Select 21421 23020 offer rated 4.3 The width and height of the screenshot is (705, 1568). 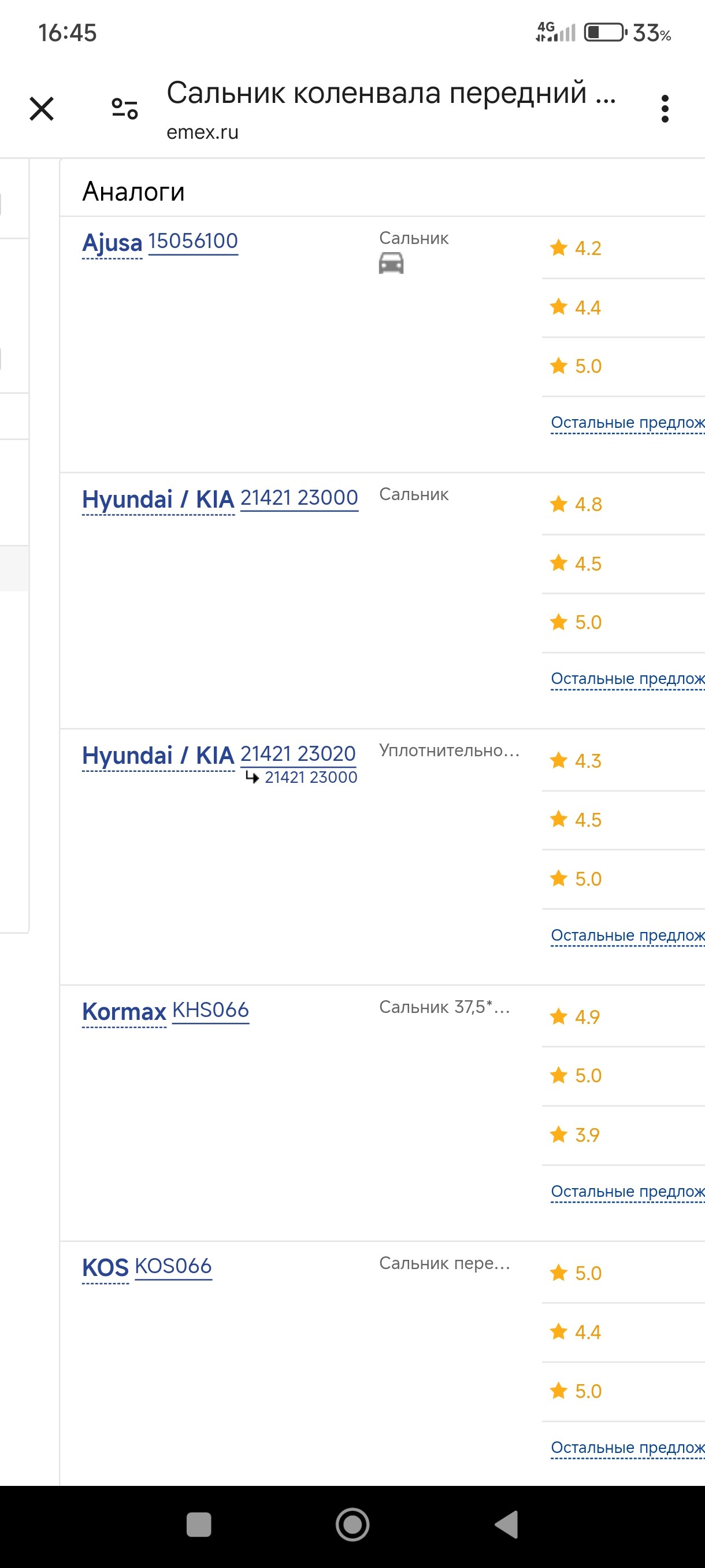(x=624, y=761)
